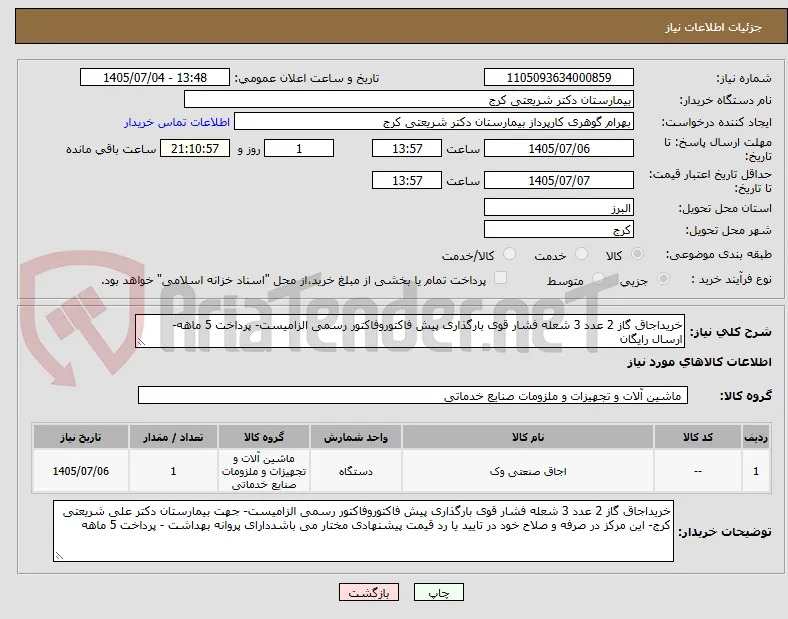Screen dimensions: 788x619
Task: Click the اطلاعات کالاهای مورد نیاز heading
Action: pyautogui.click(x=699, y=362)
